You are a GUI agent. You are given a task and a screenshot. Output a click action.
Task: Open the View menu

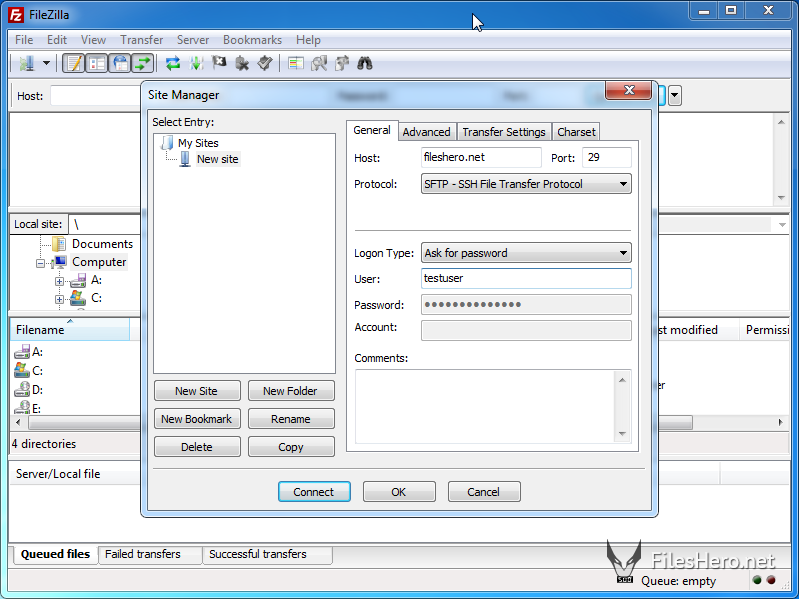pos(93,40)
